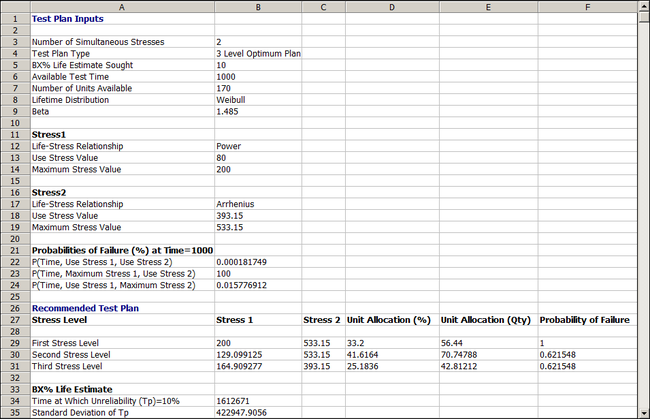Select Stress2 Maximum Stress Value 533.15

click(258, 228)
